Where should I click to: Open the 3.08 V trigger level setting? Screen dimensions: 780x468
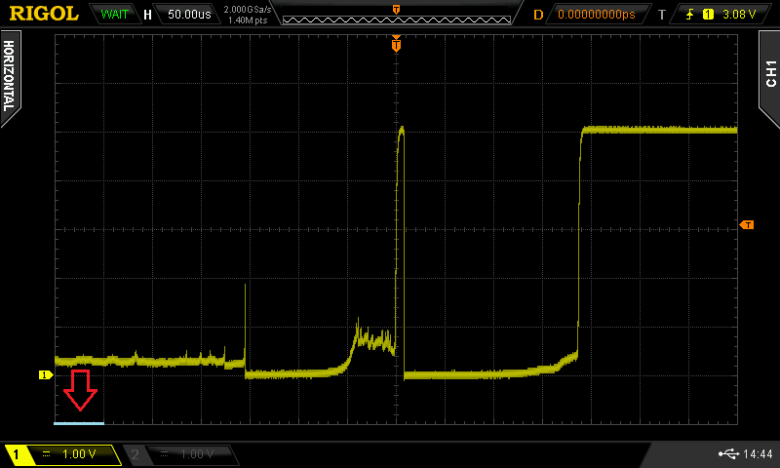tap(741, 15)
